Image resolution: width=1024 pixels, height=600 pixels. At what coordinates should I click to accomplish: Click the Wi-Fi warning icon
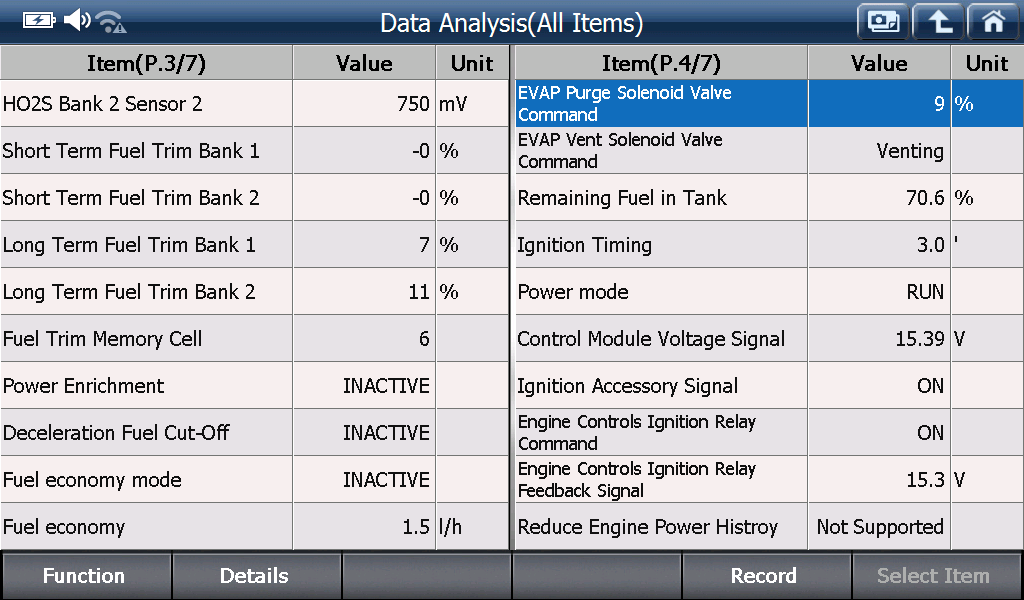[111, 22]
